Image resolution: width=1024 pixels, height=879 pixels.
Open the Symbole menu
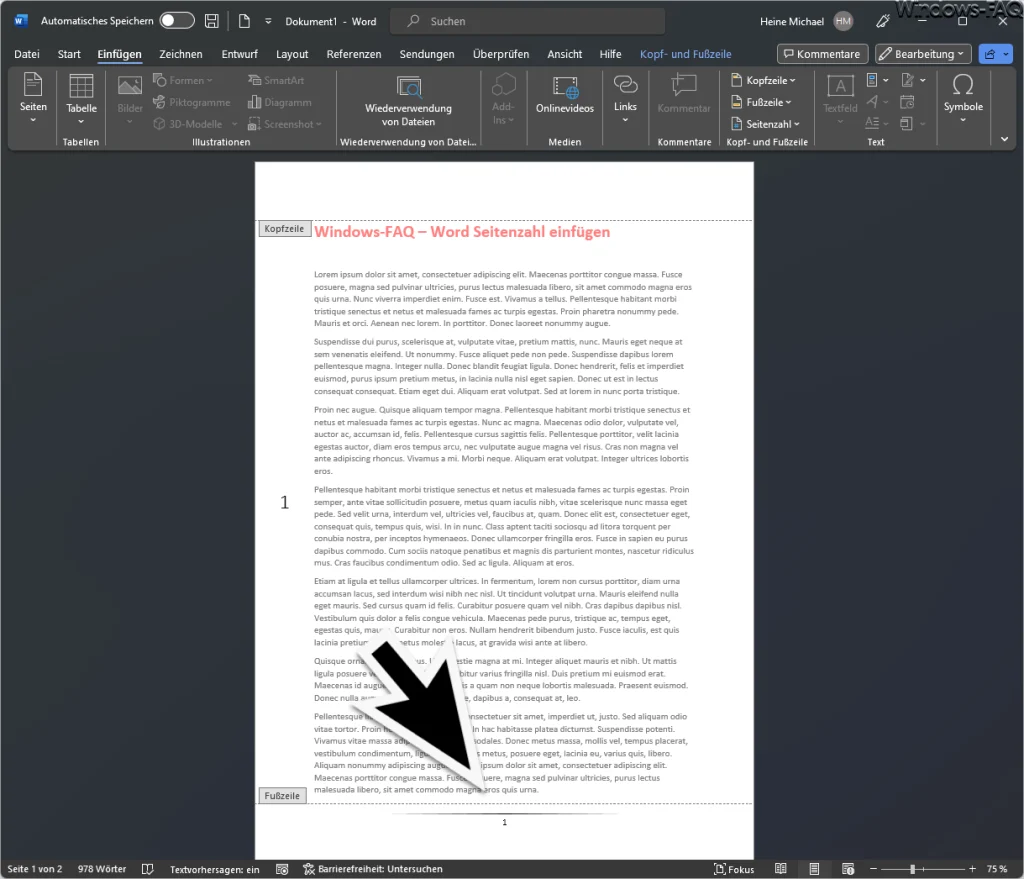[x=963, y=99]
